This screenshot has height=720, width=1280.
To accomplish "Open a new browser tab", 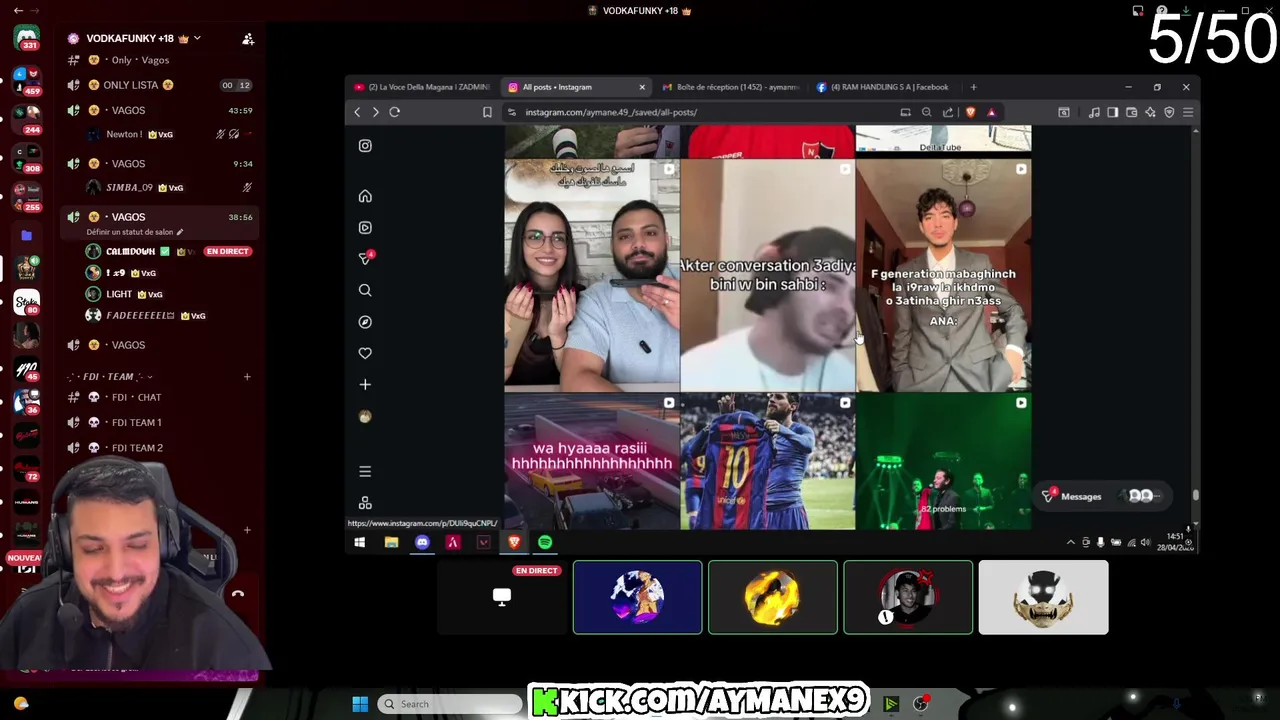I will pyautogui.click(x=973, y=87).
